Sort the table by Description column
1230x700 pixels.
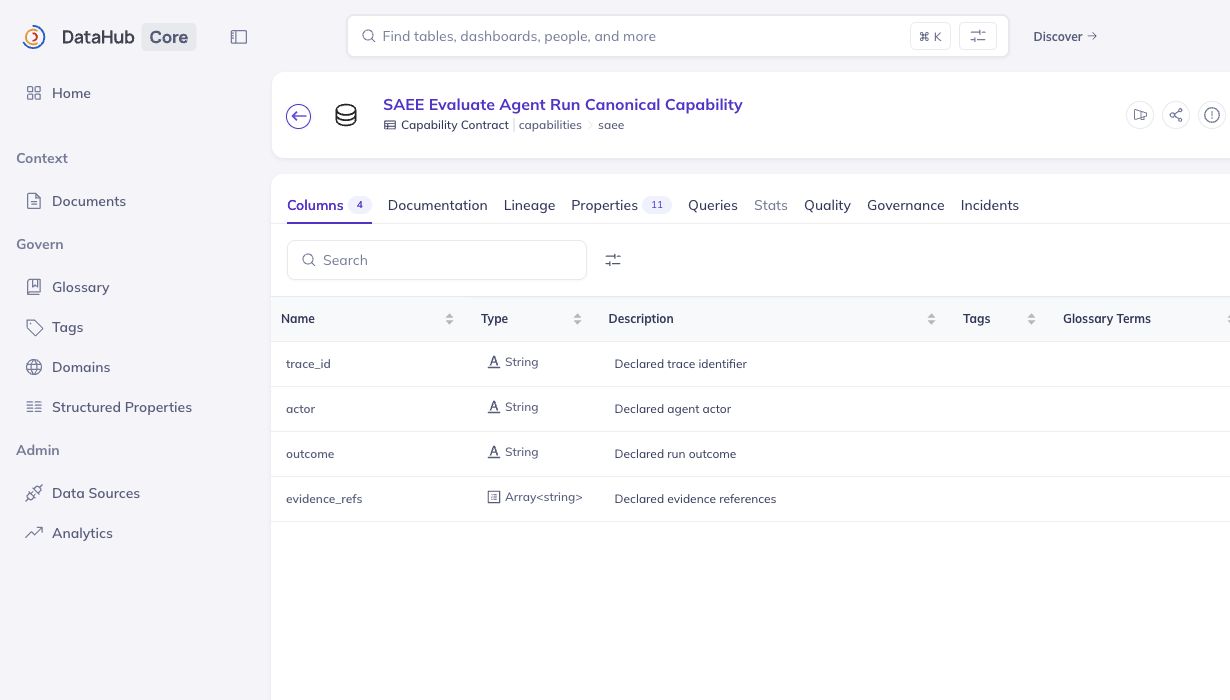click(x=931, y=319)
